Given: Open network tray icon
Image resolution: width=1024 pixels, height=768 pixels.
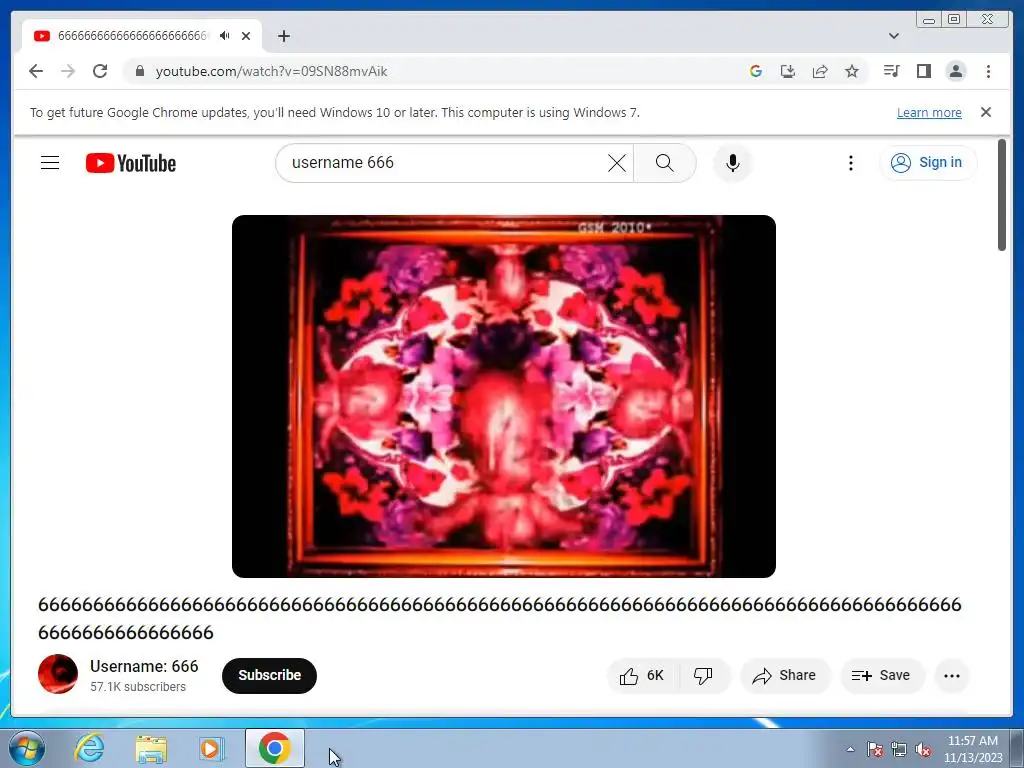Looking at the screenshot, I should [x=899, y=750].
